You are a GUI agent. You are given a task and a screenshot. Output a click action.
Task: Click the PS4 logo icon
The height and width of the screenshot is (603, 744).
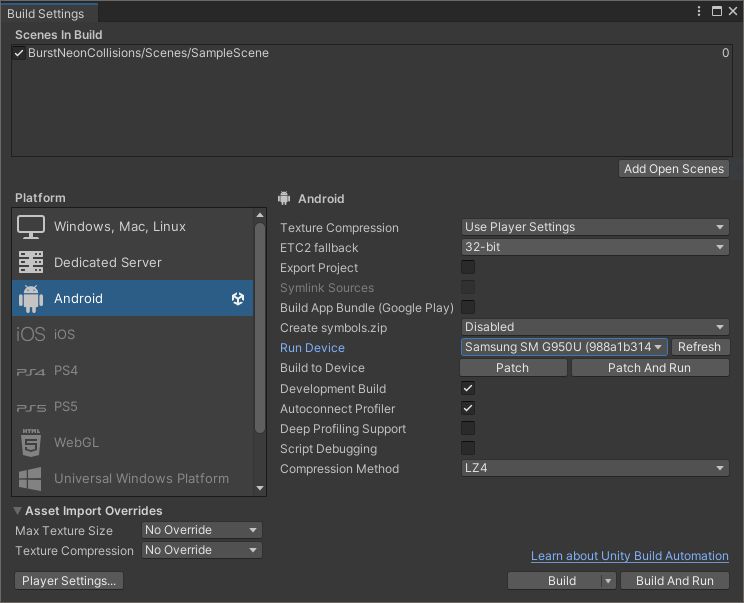click(31, 372)
